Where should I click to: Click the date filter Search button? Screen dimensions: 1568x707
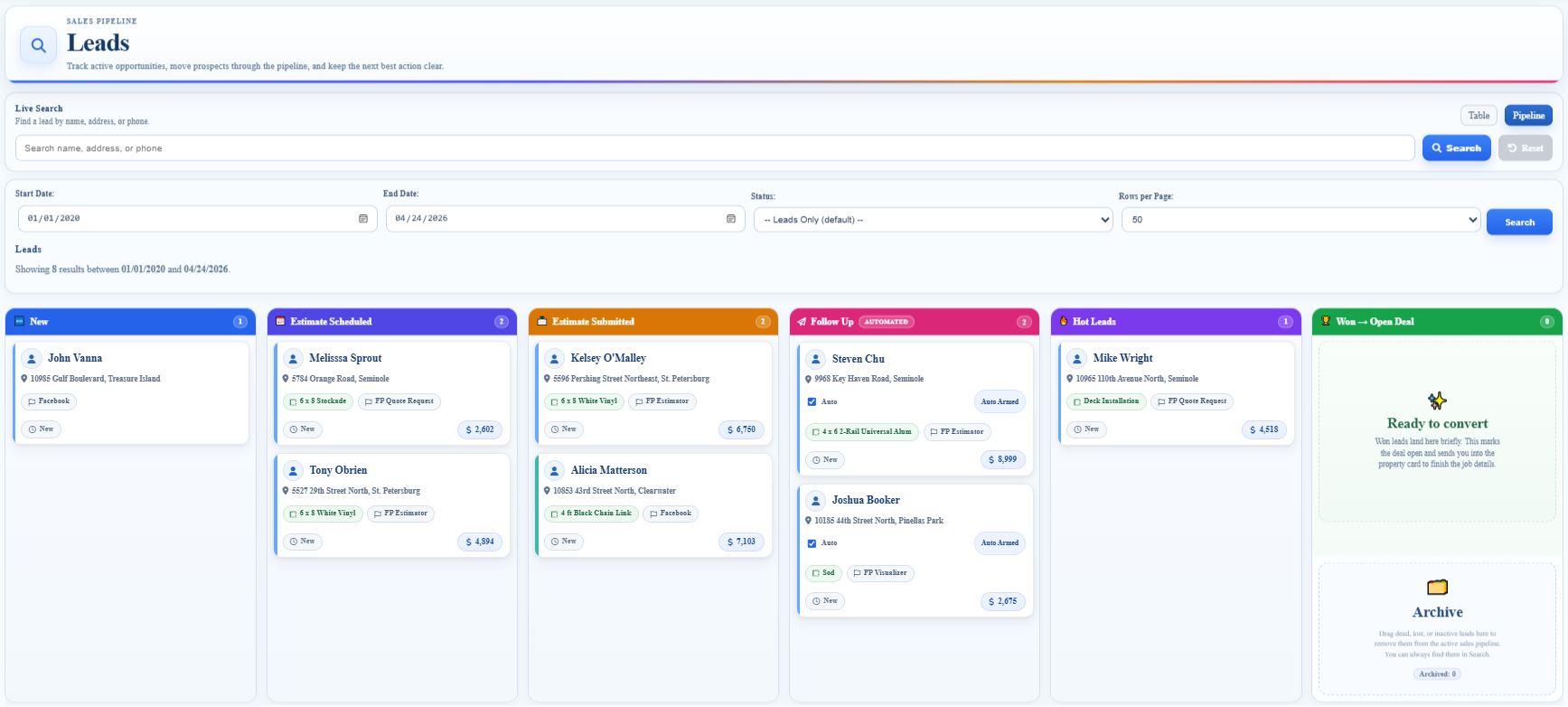click(1519, 222)
